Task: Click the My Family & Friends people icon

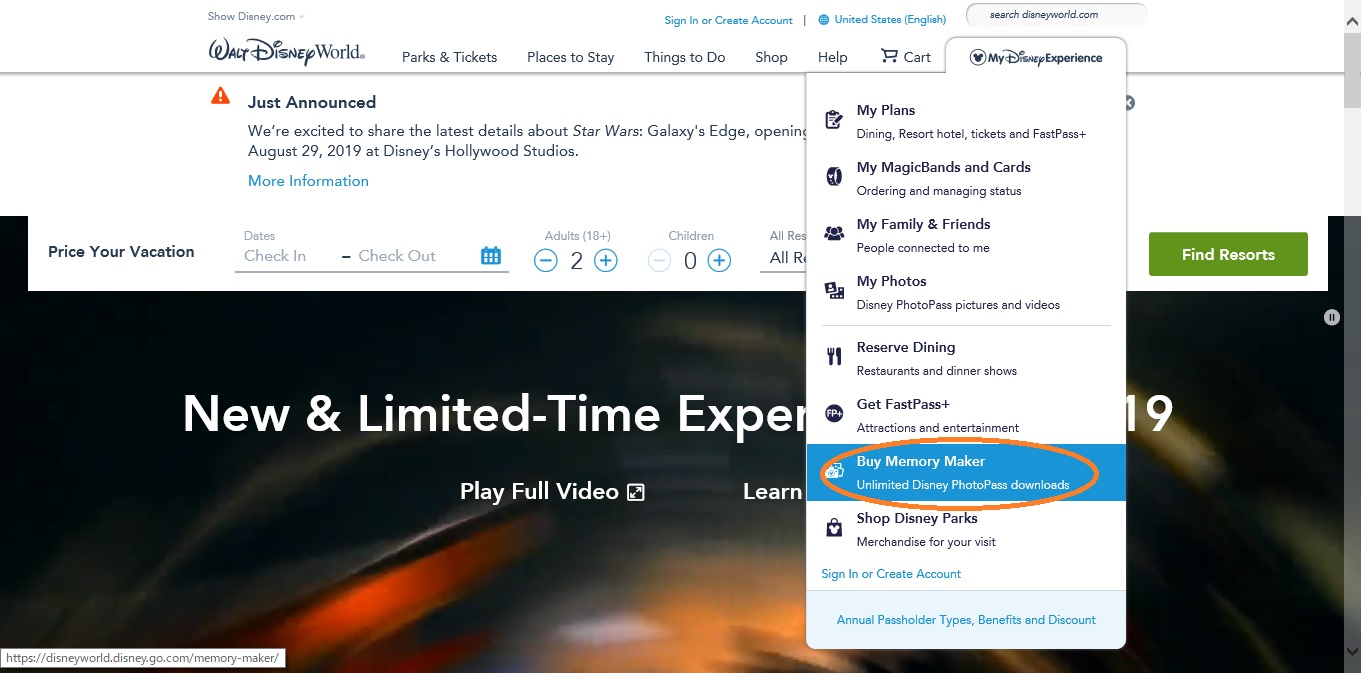Action: click(x=833, y=233)
